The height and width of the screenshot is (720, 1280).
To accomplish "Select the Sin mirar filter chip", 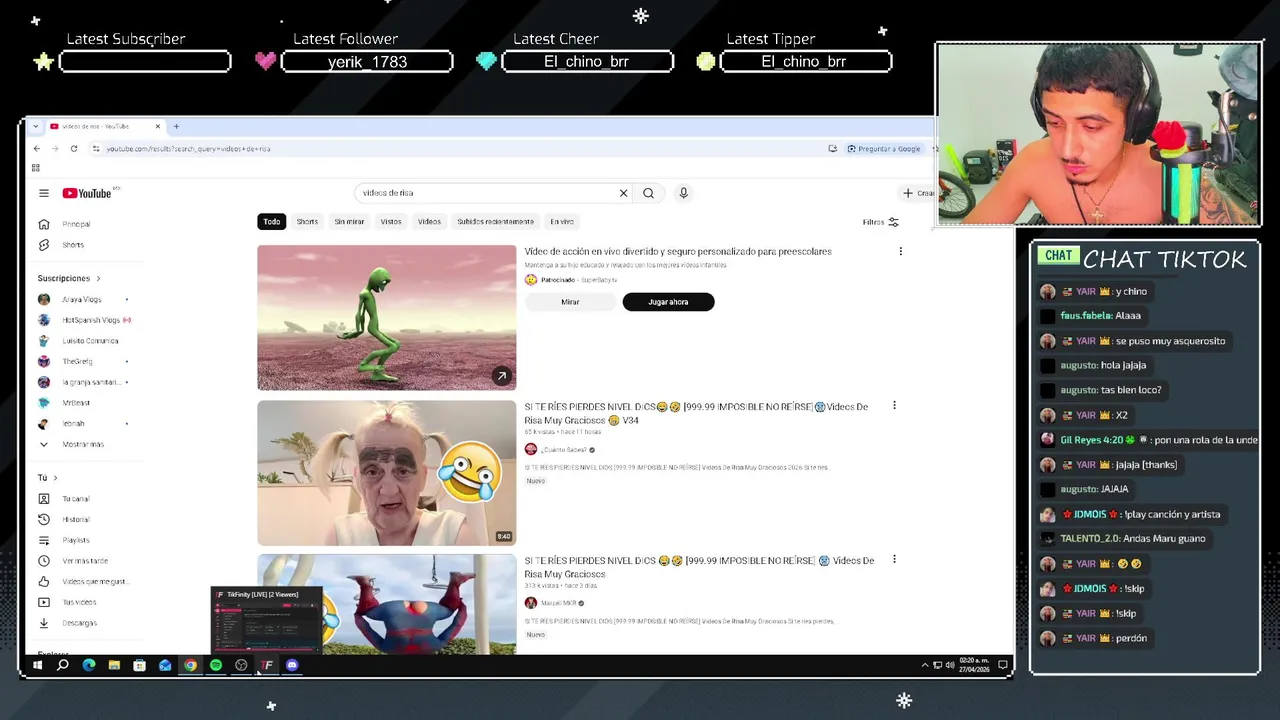I will (349, 221).
